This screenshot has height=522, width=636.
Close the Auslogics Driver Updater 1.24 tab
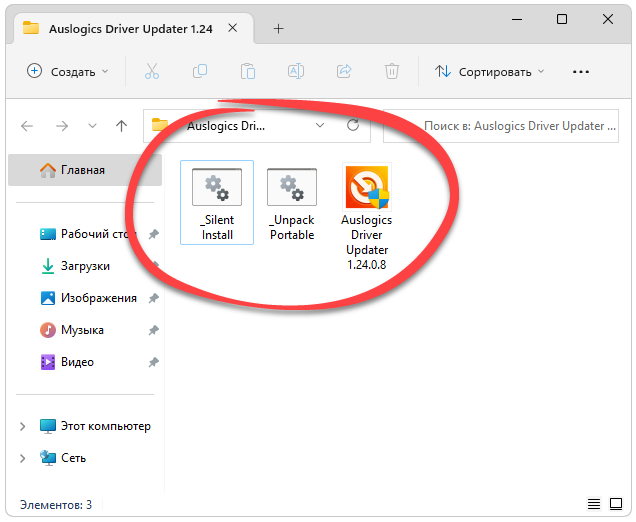(232, 28)
